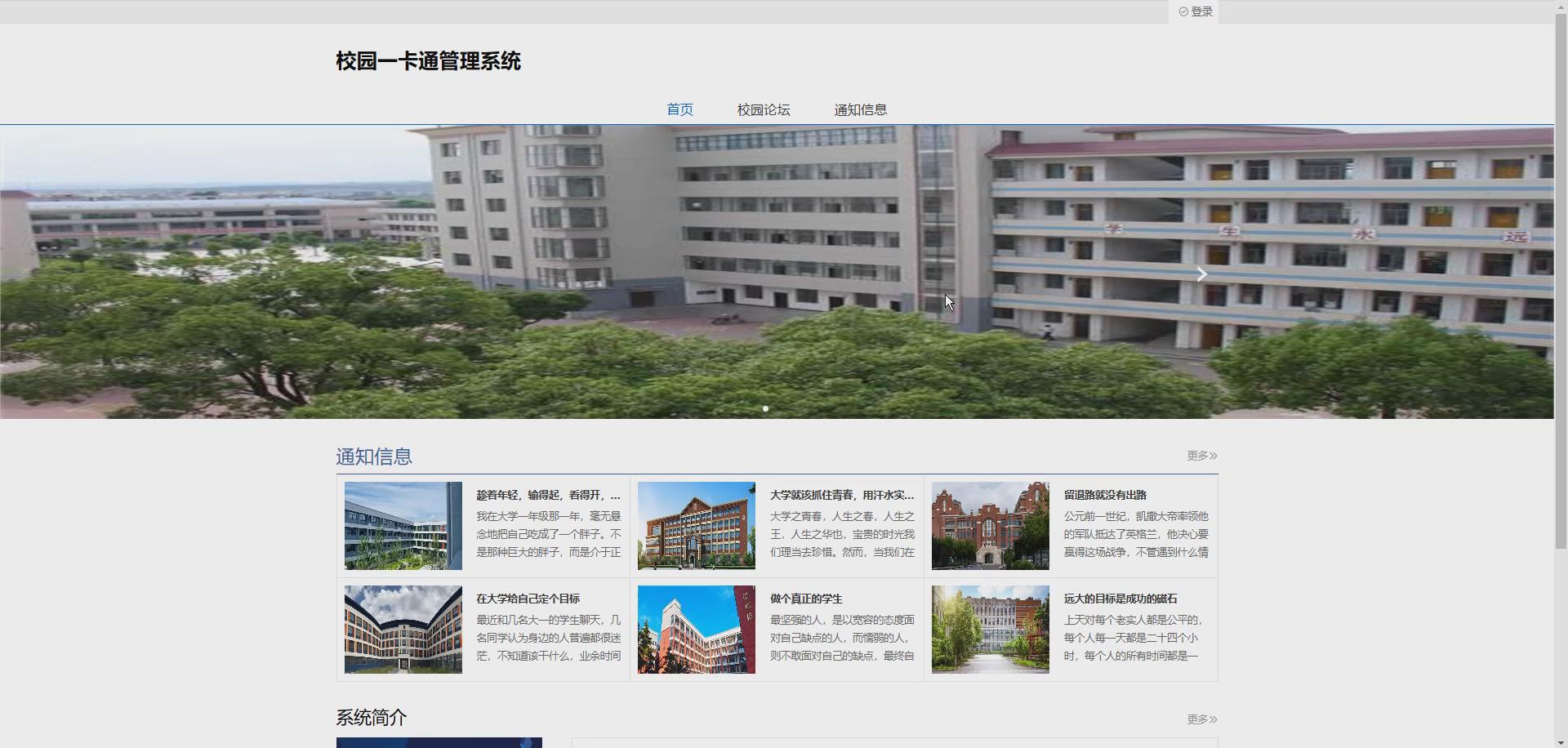Screen dimensions: 1568x748
Task: Open the 更多 link in 系统简介 section
Action: click(x=1200, y=719)
